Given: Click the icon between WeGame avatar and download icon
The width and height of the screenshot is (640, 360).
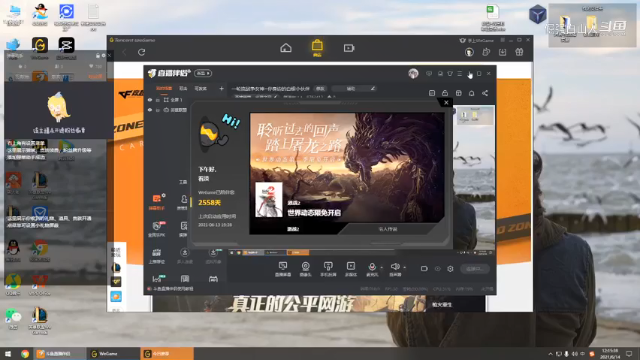Looking at the screenshot, I should 486,52.
